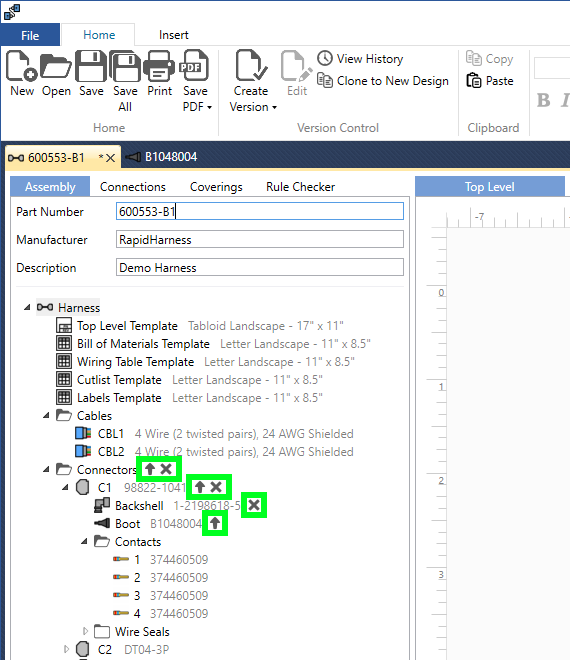Select the CBL2 cable icon
The width and height of the screenshot is (570, 660).
point(83,451)
